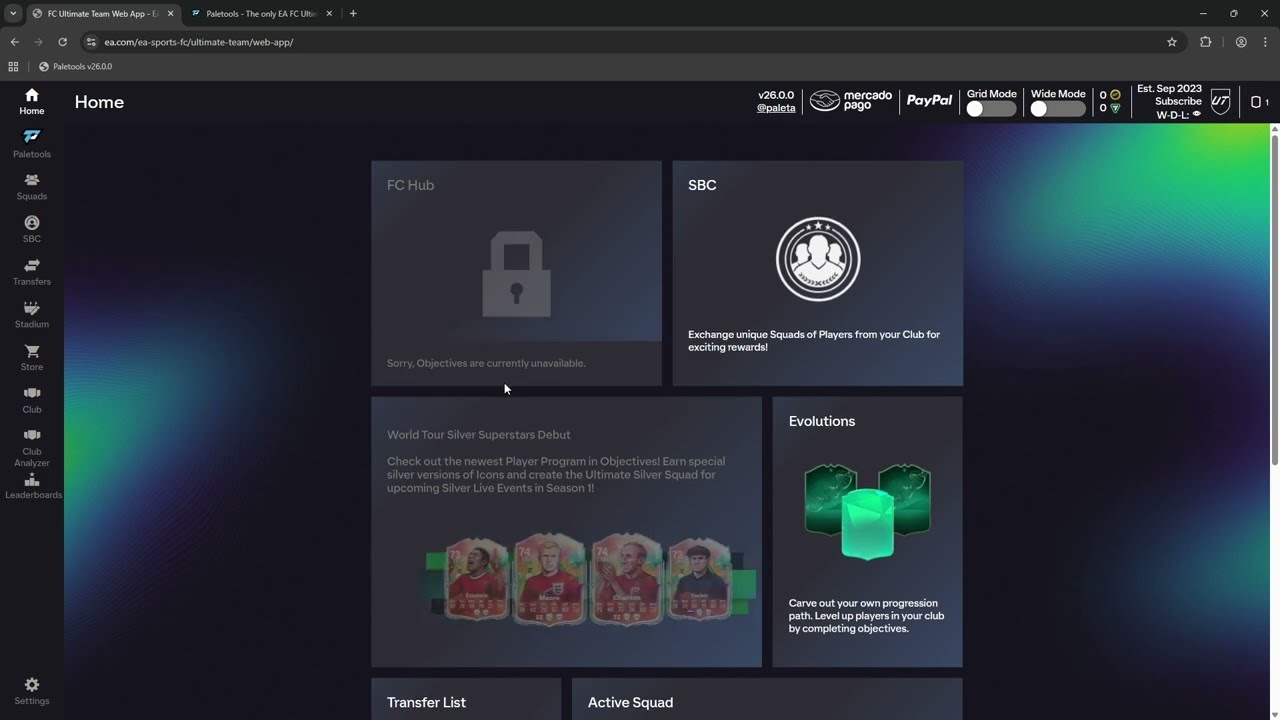Click the Subscribe text in header
Viewport: 1280px width, 720px height.
click(1178, 102)
